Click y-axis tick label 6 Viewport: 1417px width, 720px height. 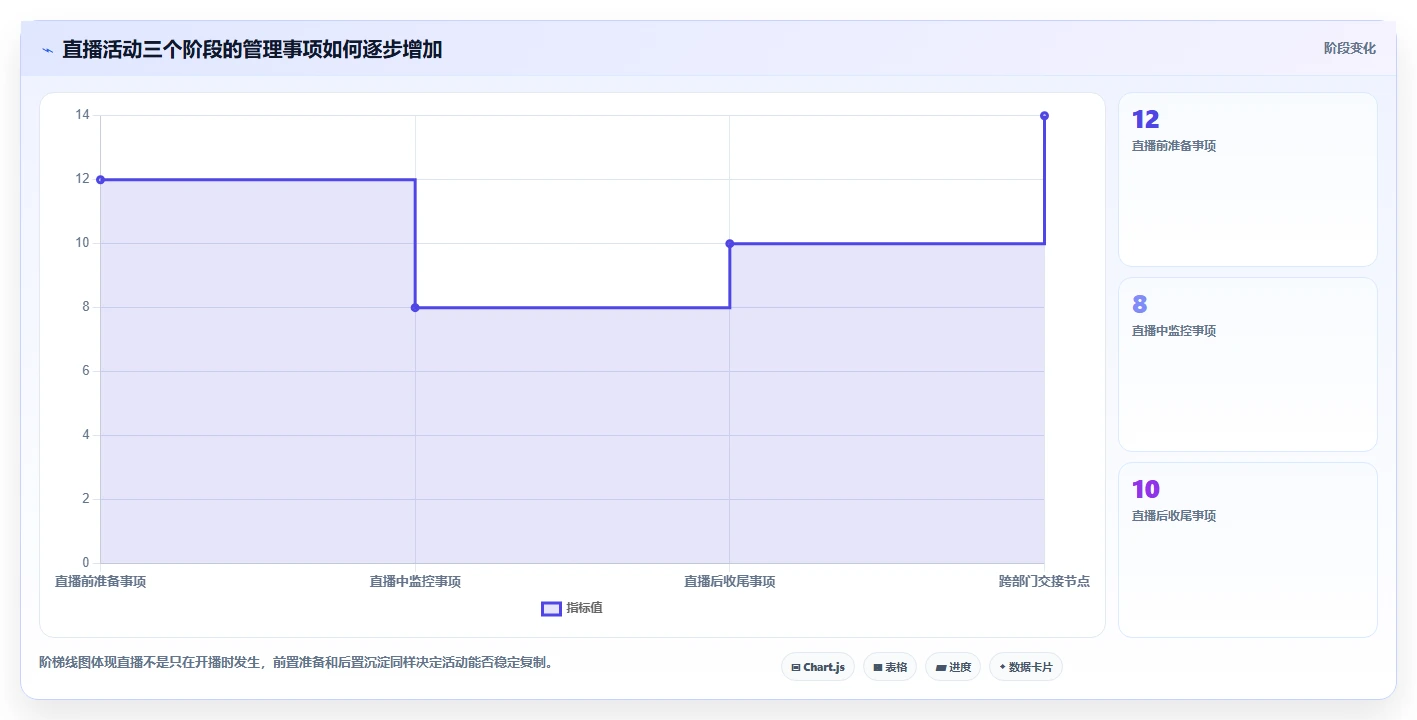86,371
